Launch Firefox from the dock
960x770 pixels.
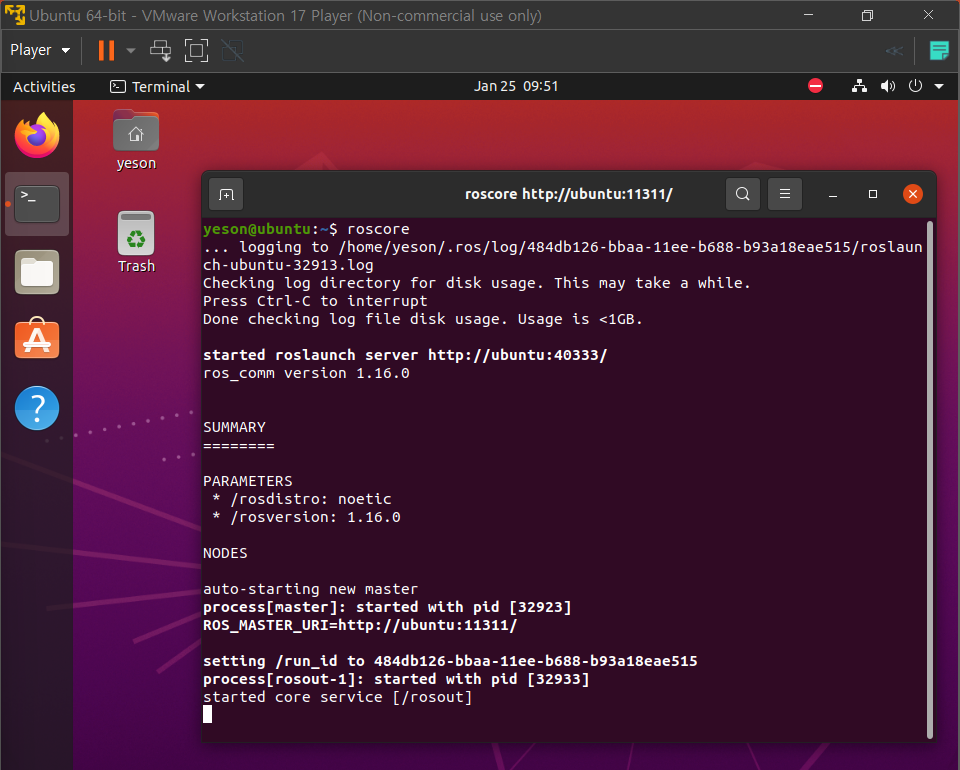click(x=37, y=135)
